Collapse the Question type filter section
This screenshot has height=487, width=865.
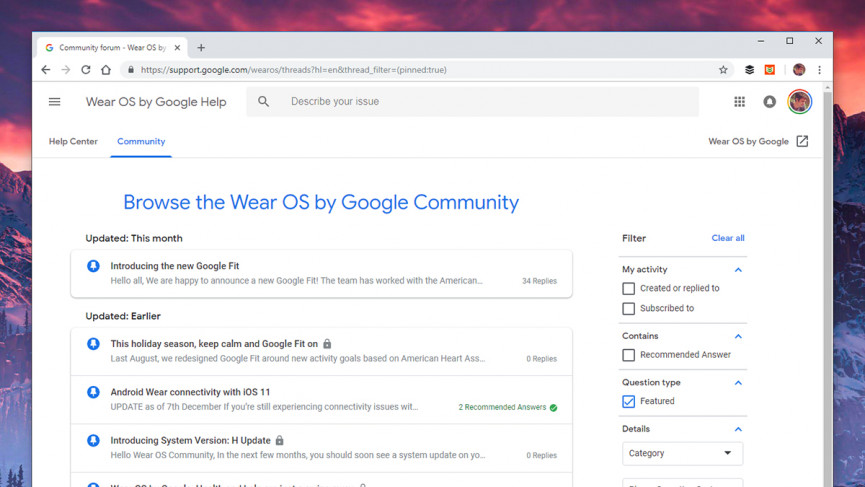coord(738,383)
